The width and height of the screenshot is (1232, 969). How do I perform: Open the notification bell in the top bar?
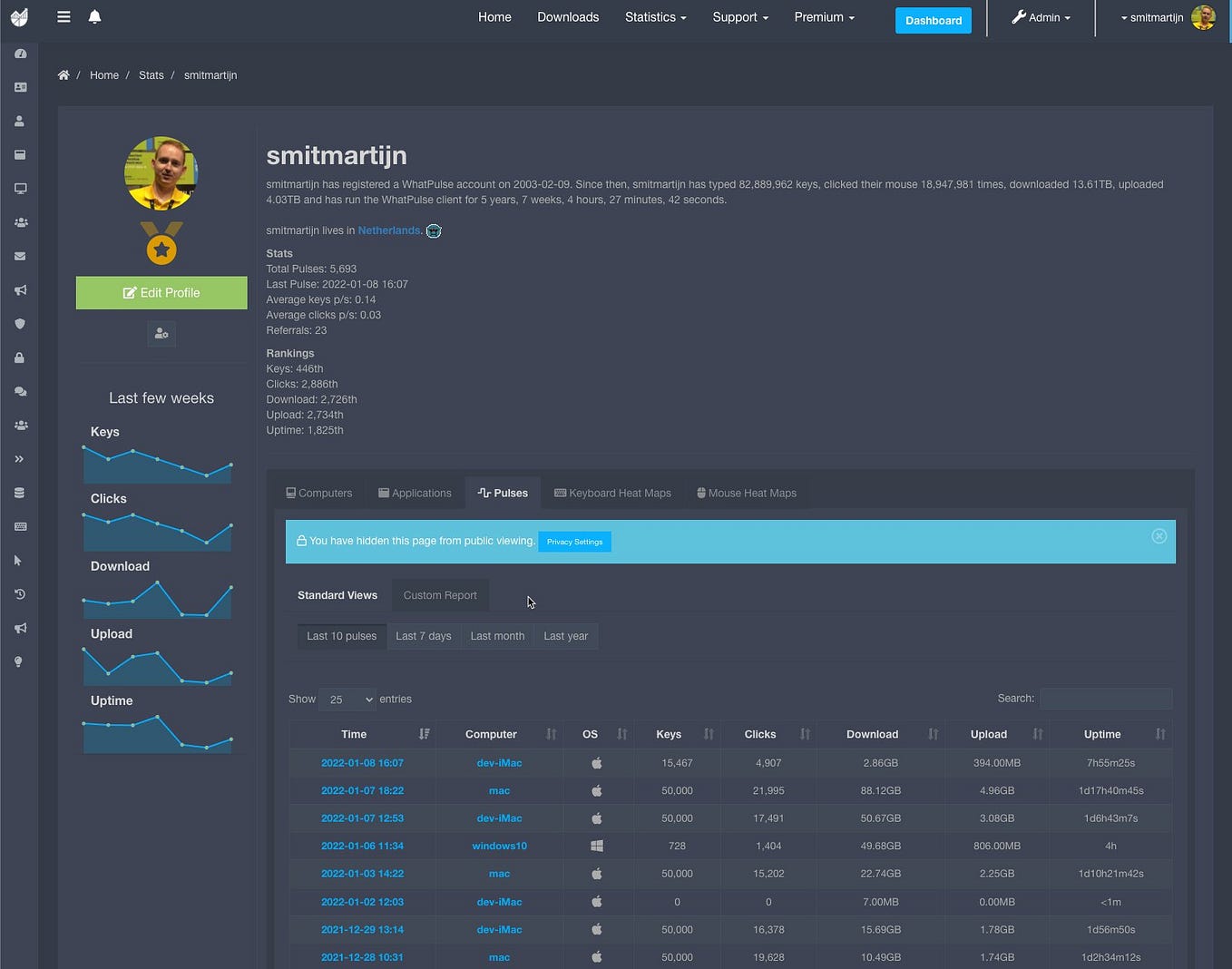[94, 16]
